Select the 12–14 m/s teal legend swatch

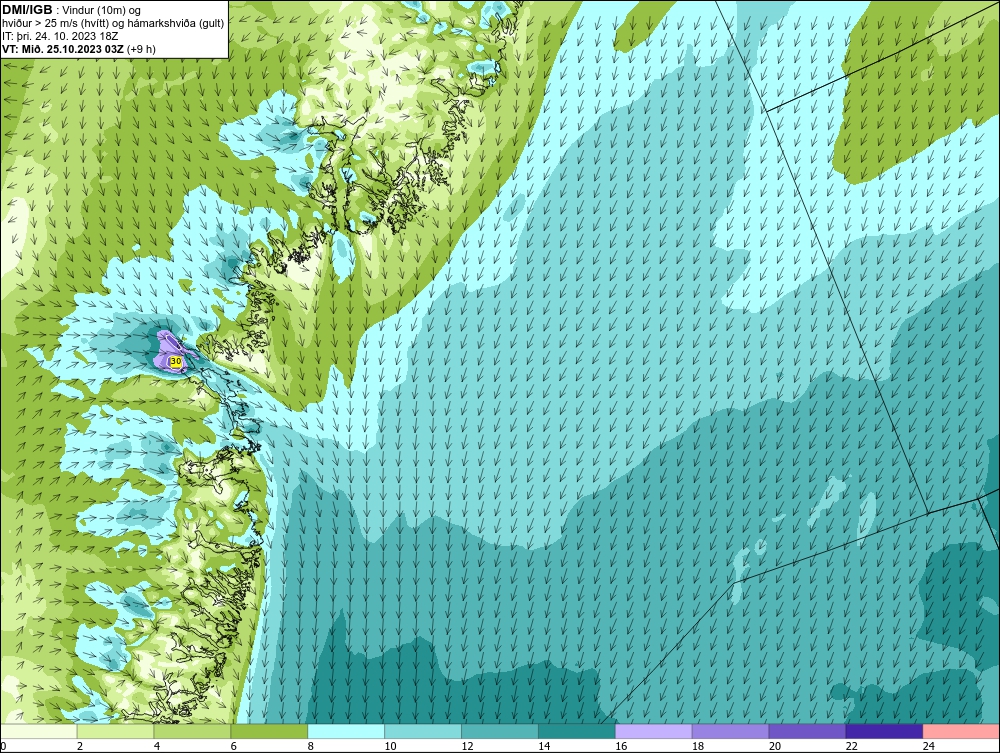click(x=500, y=731)
